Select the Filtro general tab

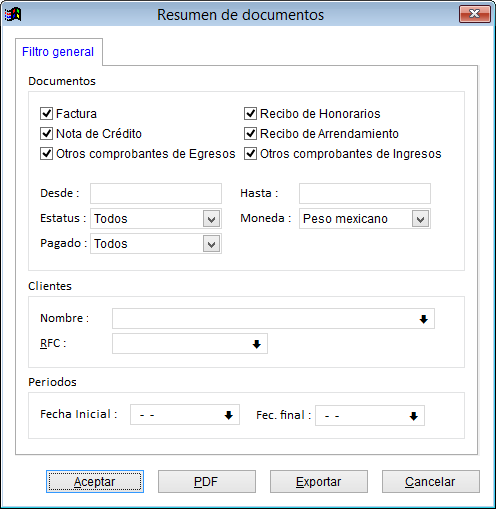[58, 52]
